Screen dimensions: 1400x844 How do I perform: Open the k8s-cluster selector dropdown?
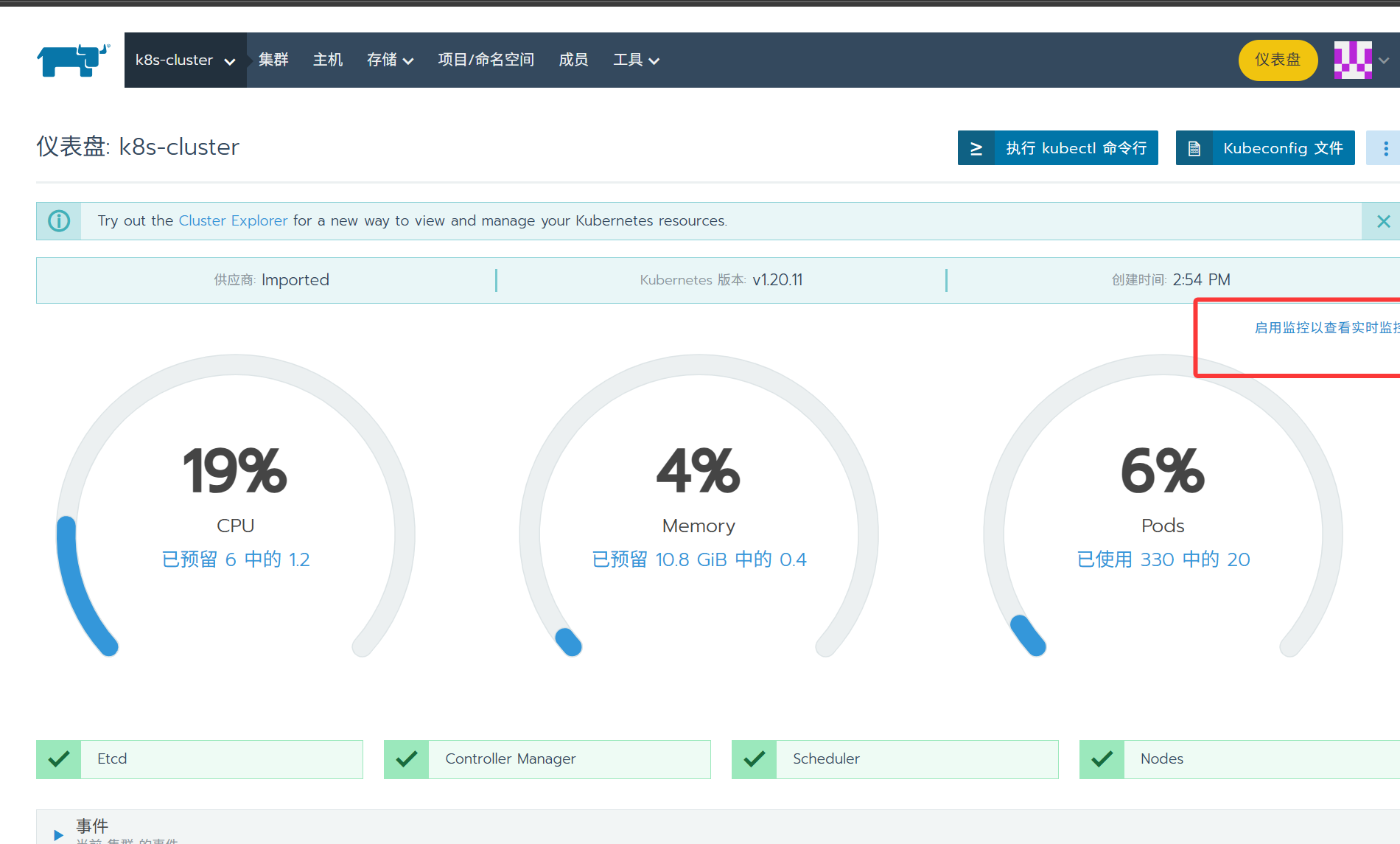click(185, 60)
